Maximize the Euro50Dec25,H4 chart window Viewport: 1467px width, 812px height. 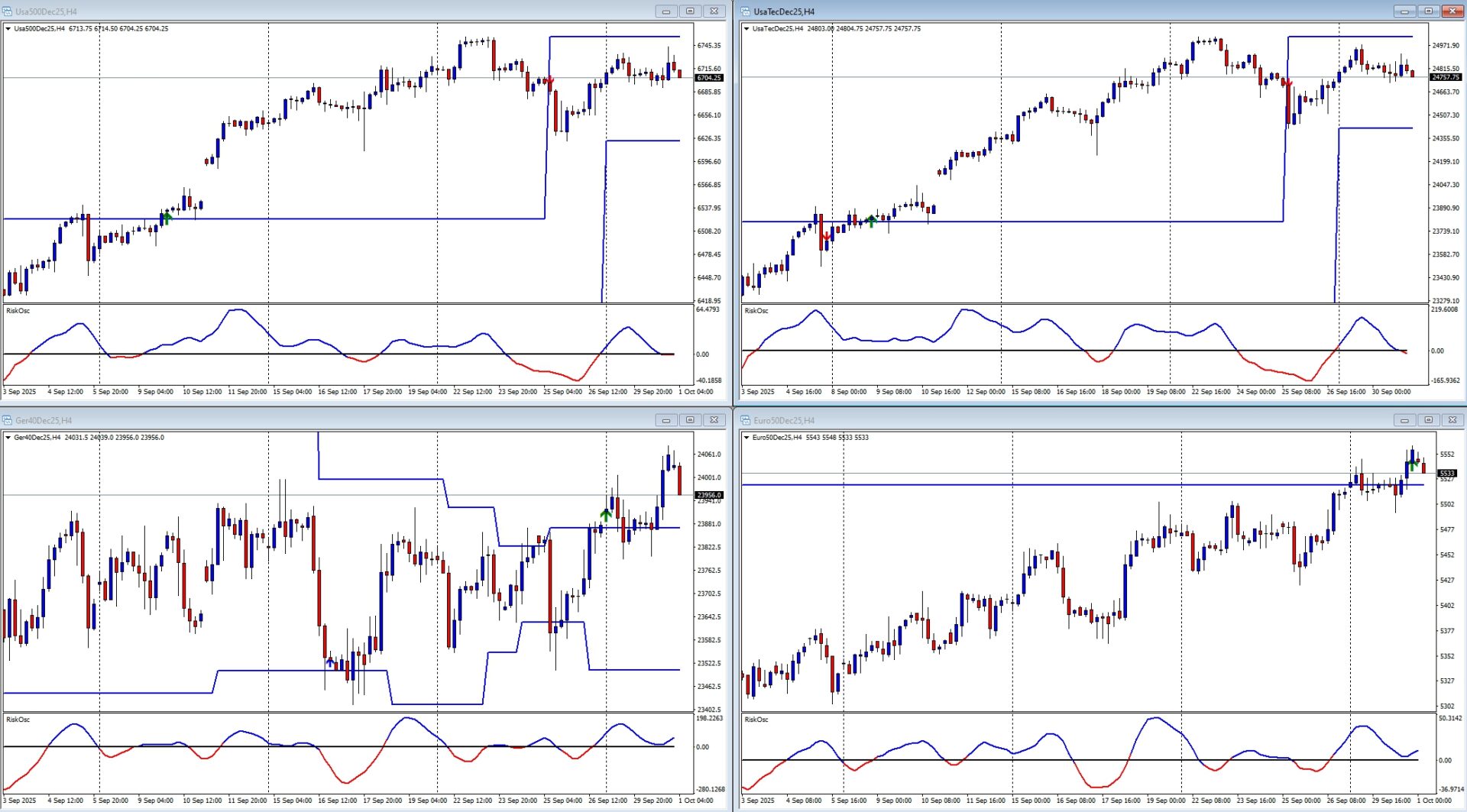point(1428,420)
